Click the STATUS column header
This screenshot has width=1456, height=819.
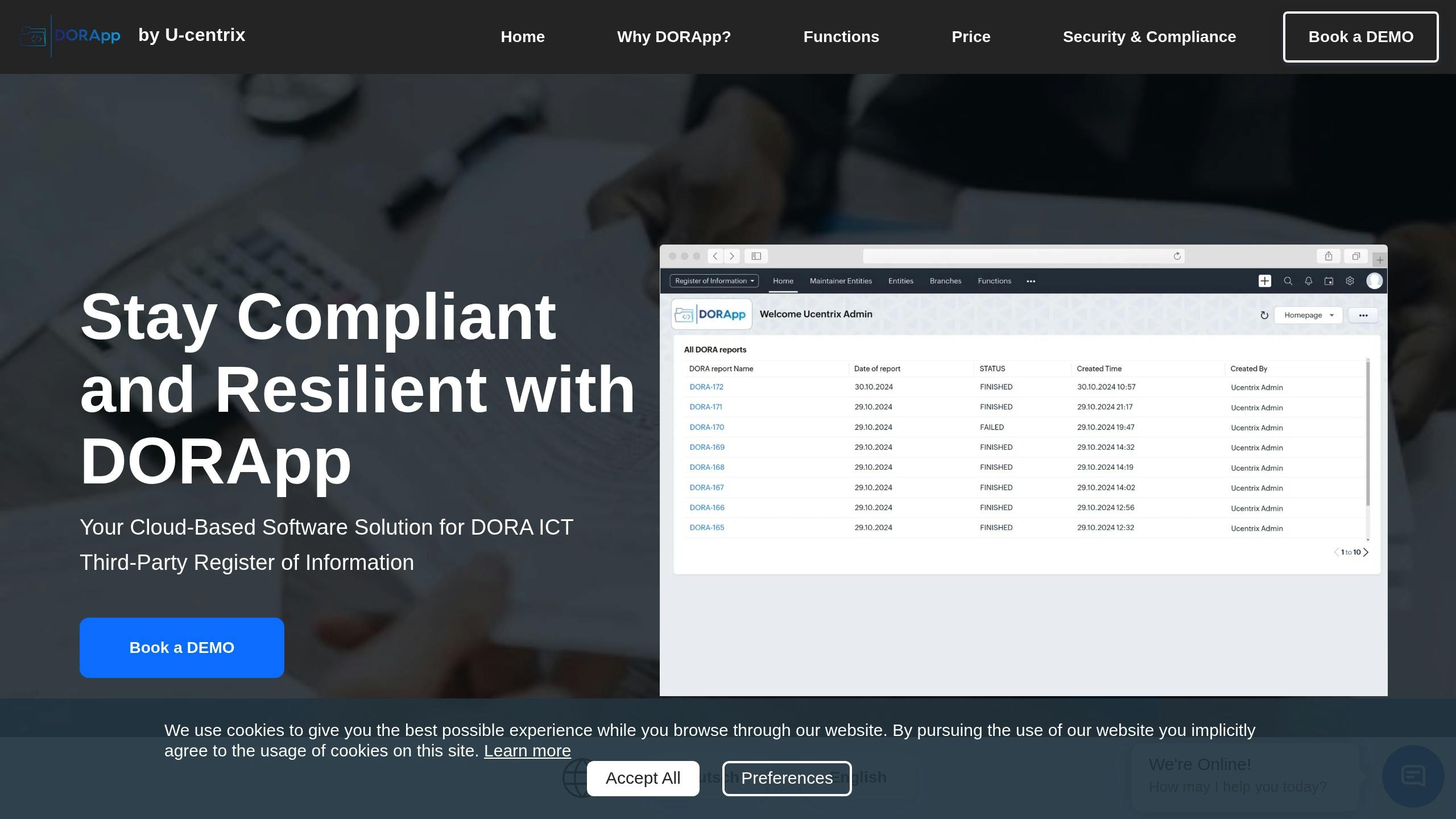click(992, 369)
